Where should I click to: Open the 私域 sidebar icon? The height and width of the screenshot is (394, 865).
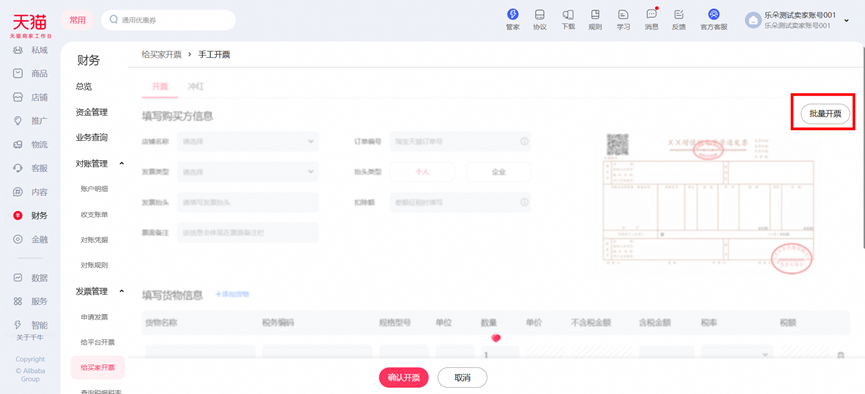(18, 50)
